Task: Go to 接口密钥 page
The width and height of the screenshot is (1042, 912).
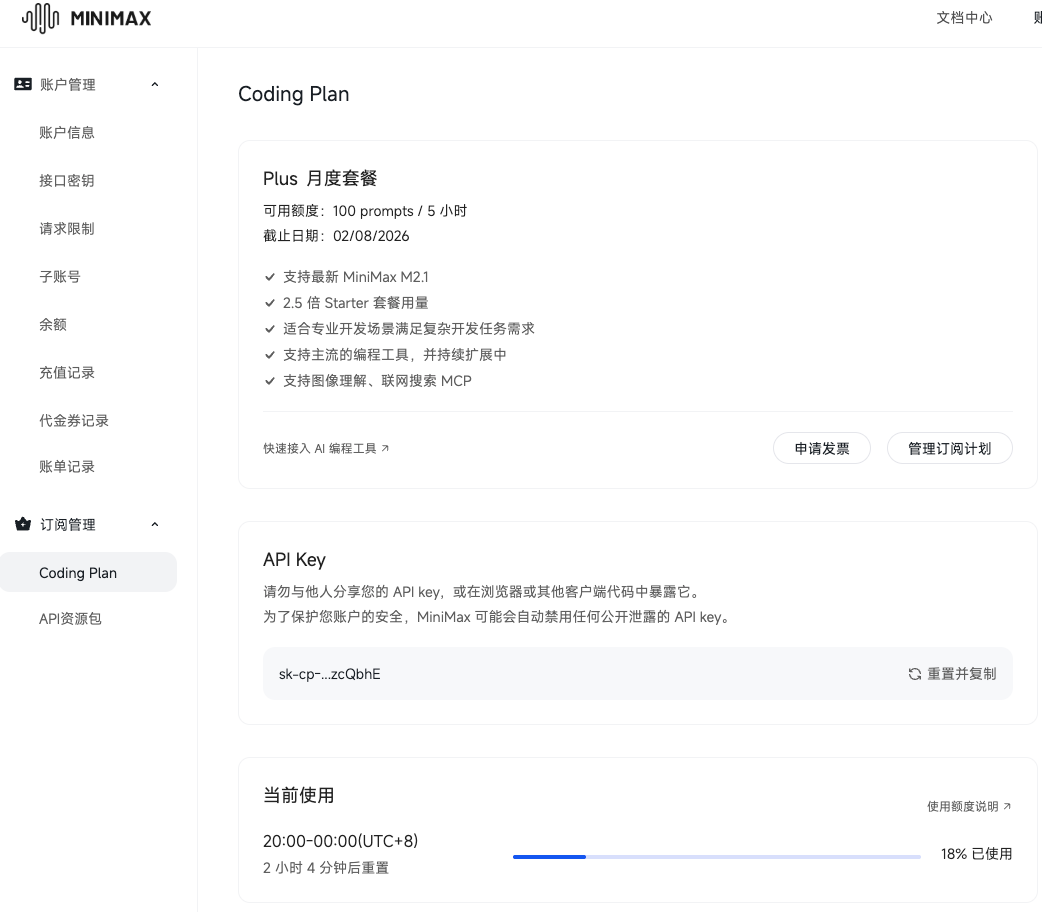Action: pyautogui.click(x=67, y=181)
